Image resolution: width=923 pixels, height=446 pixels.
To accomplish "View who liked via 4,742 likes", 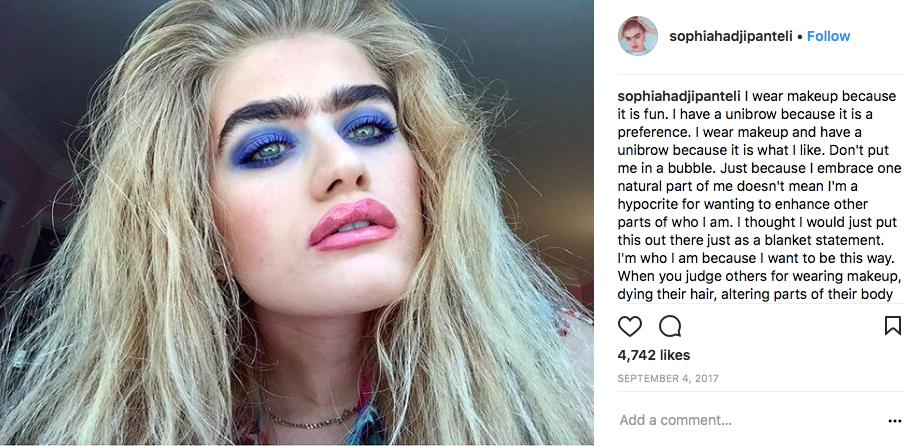I will tap(653, 355).
